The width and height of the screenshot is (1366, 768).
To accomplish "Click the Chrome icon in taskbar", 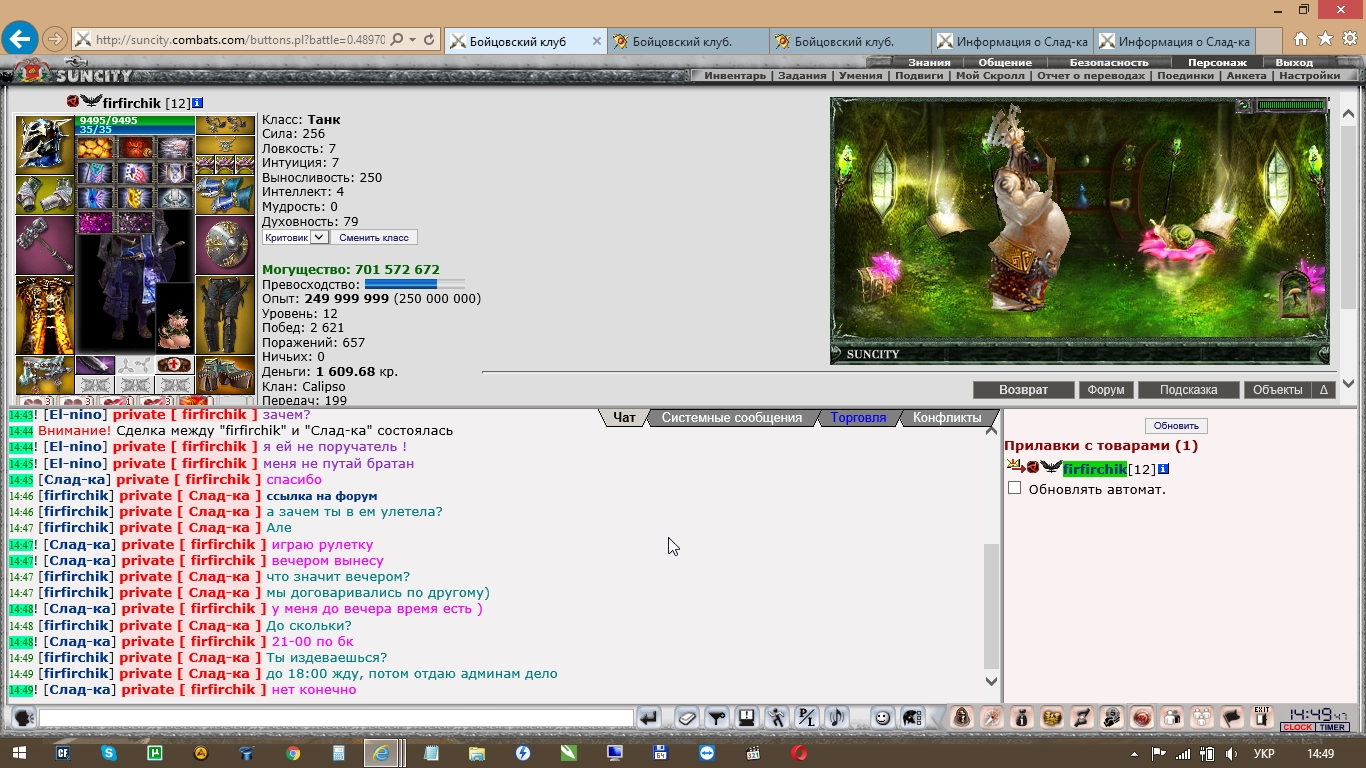I will (x=292, y=753).
